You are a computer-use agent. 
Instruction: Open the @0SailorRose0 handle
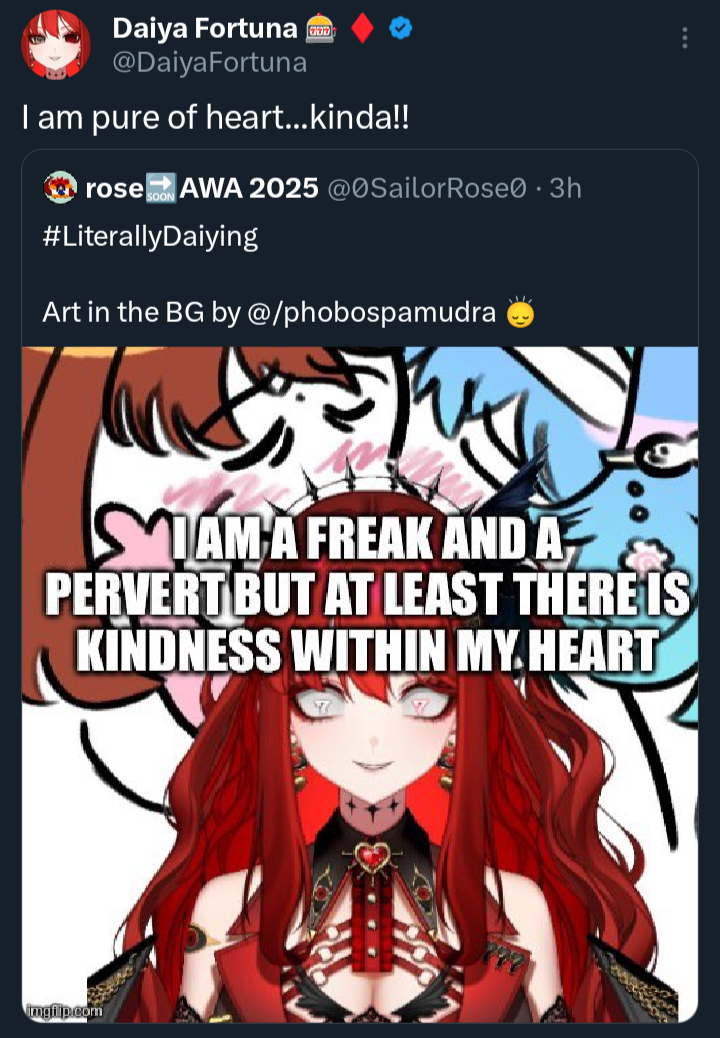click(x=427, y=189)
